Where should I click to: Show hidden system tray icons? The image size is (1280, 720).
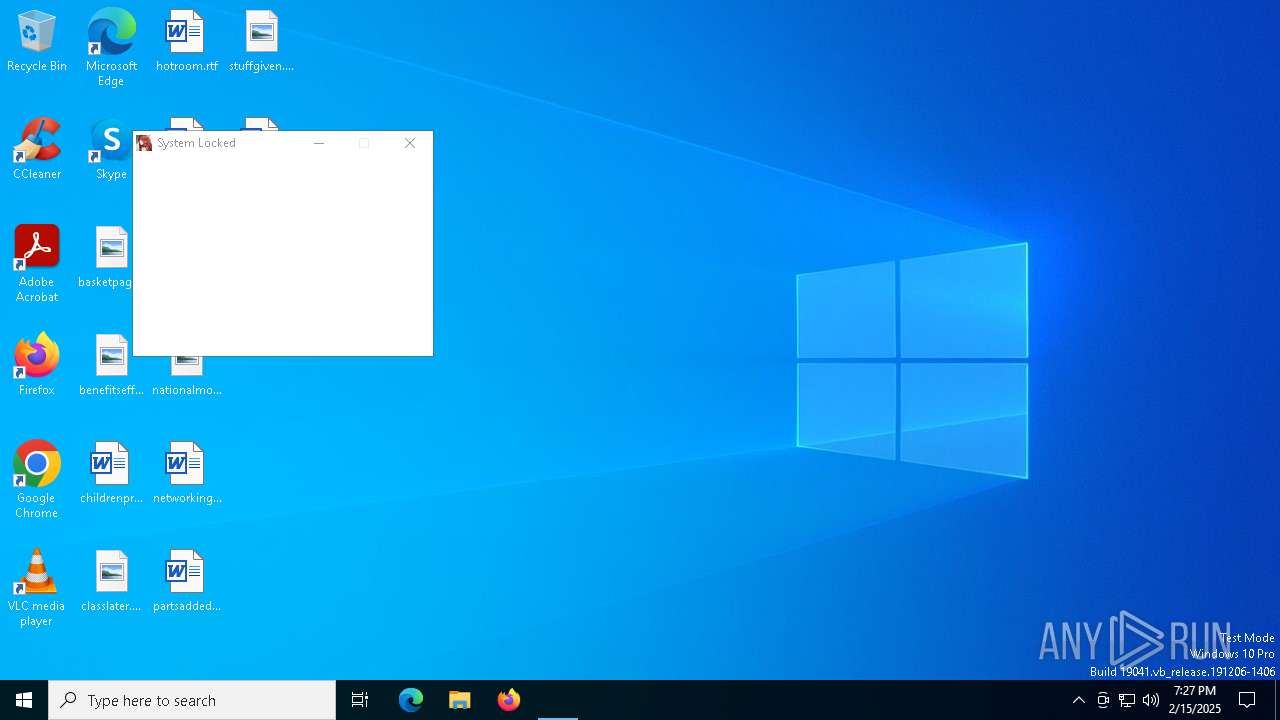(1078, 700)
